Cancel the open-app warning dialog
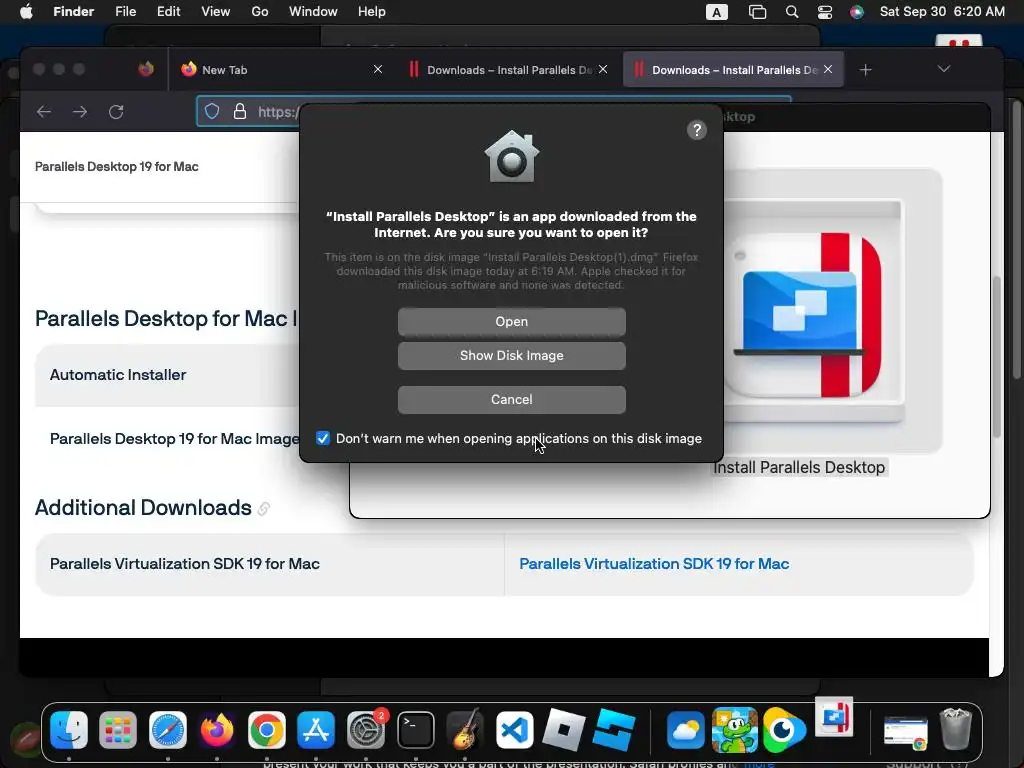The image size is (1024, 768). 511,400
